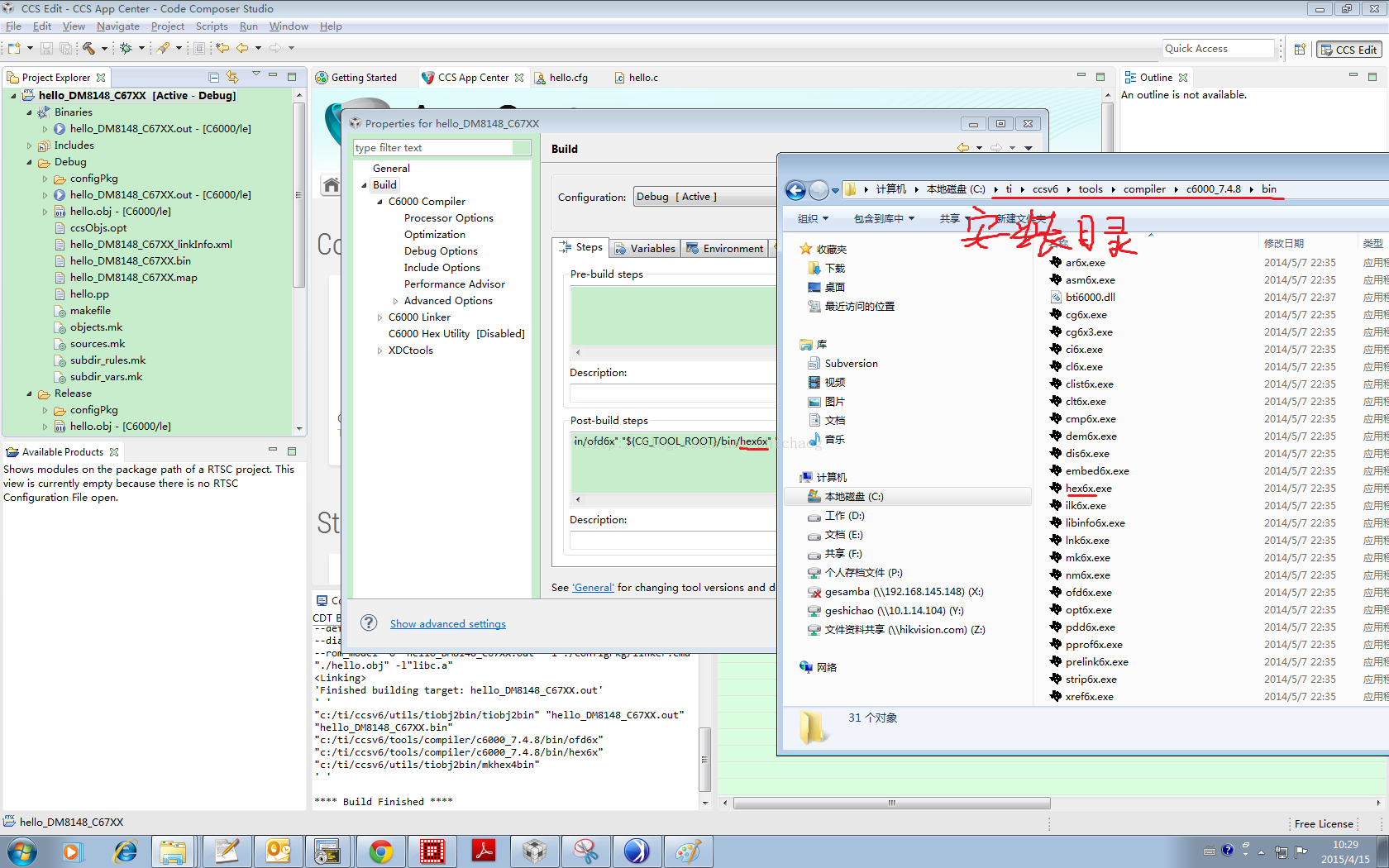
Task: Select the Variables tab in Build settings
Action: tap(645, 248)
